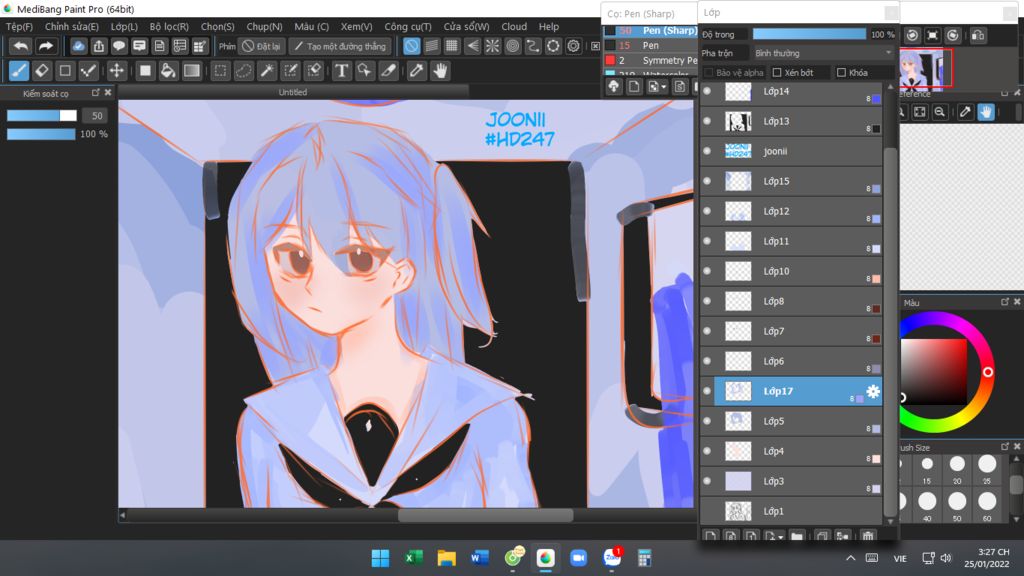Pick the Eyedropper tool in main toolbar
Image resolution: width=1024 pixels, height=576 pixels.
(x=416, y=71)
